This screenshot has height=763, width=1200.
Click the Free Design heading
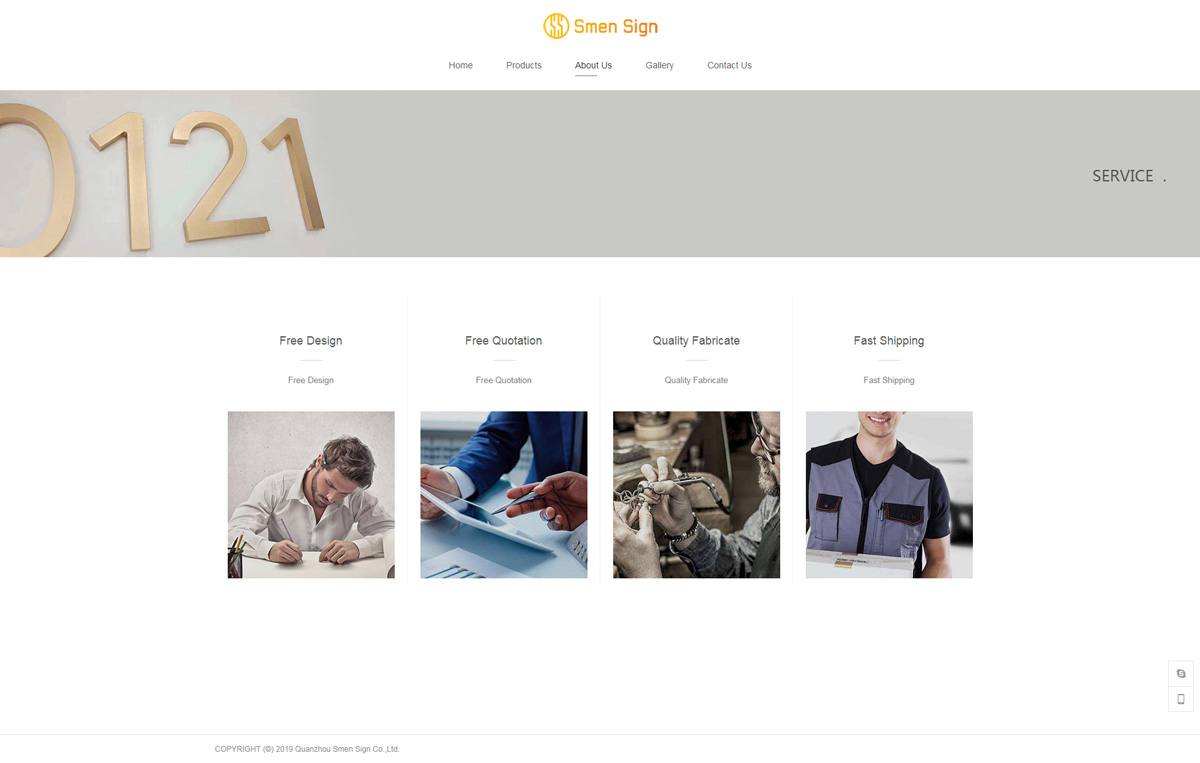point(311,341)
